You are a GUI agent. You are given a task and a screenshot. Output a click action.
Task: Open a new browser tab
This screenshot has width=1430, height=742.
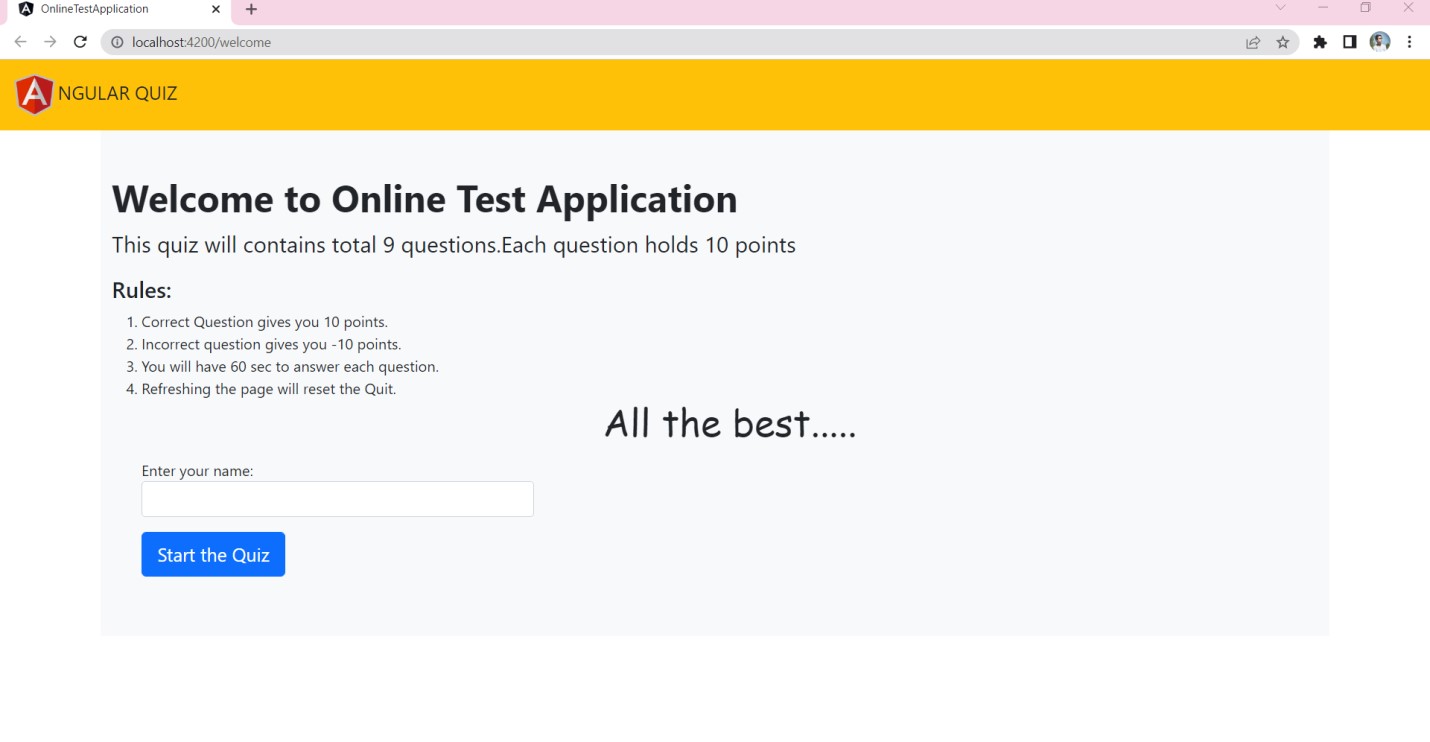(x=251, y=9)
